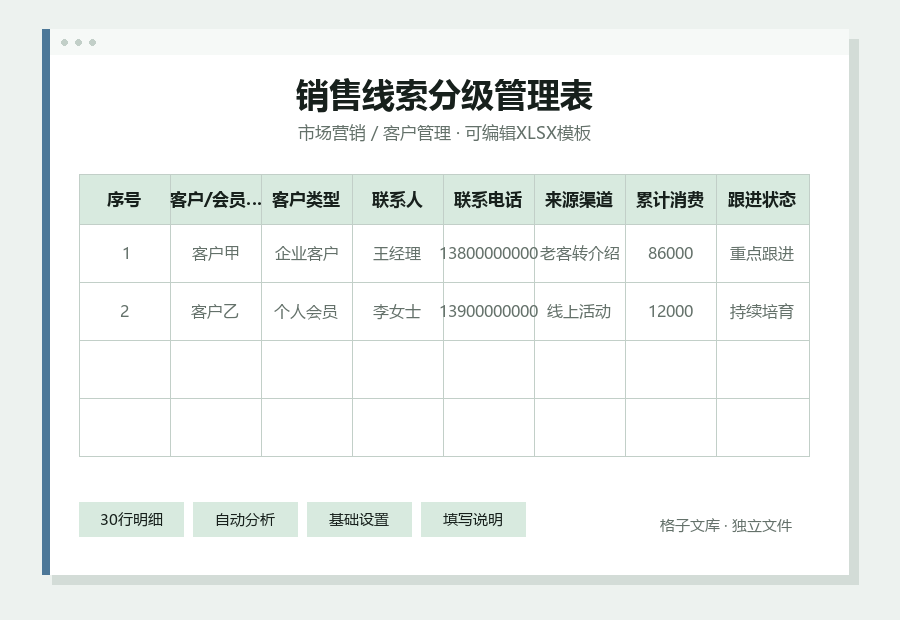The width and height of the screenshot is (900, 620).
Task: Switch to the 自动分析 tab
Action: [245, 520]
